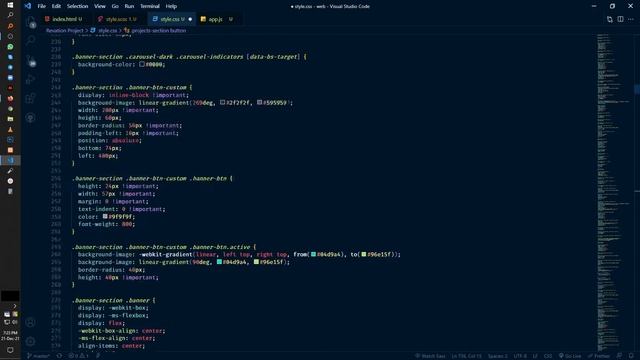Click the 'font-weight: 800;' line
This screenshot has width=640, height=360.
point(106,224)
